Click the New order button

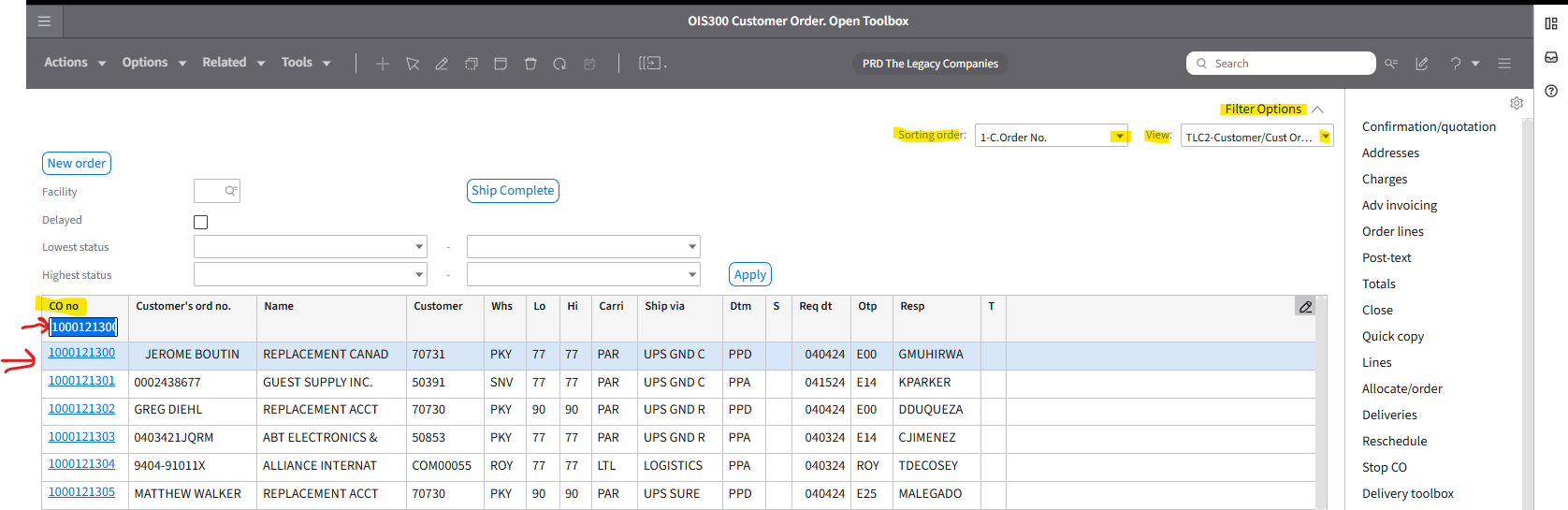(77, 163)
